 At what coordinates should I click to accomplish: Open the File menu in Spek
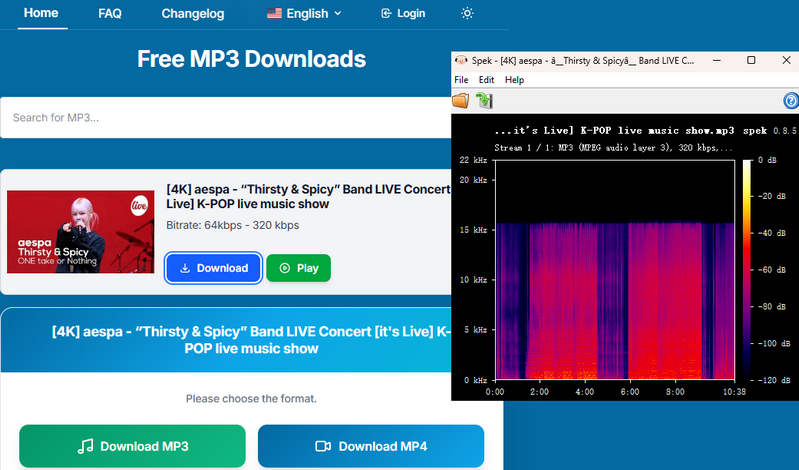[x=461, y=80]
